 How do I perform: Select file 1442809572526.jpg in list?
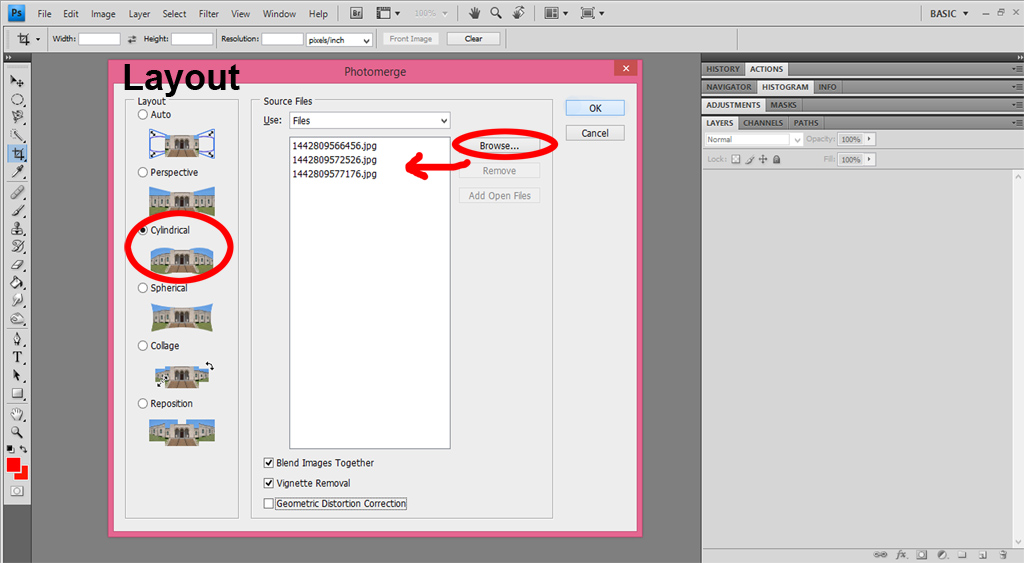[x=334, y=160]
